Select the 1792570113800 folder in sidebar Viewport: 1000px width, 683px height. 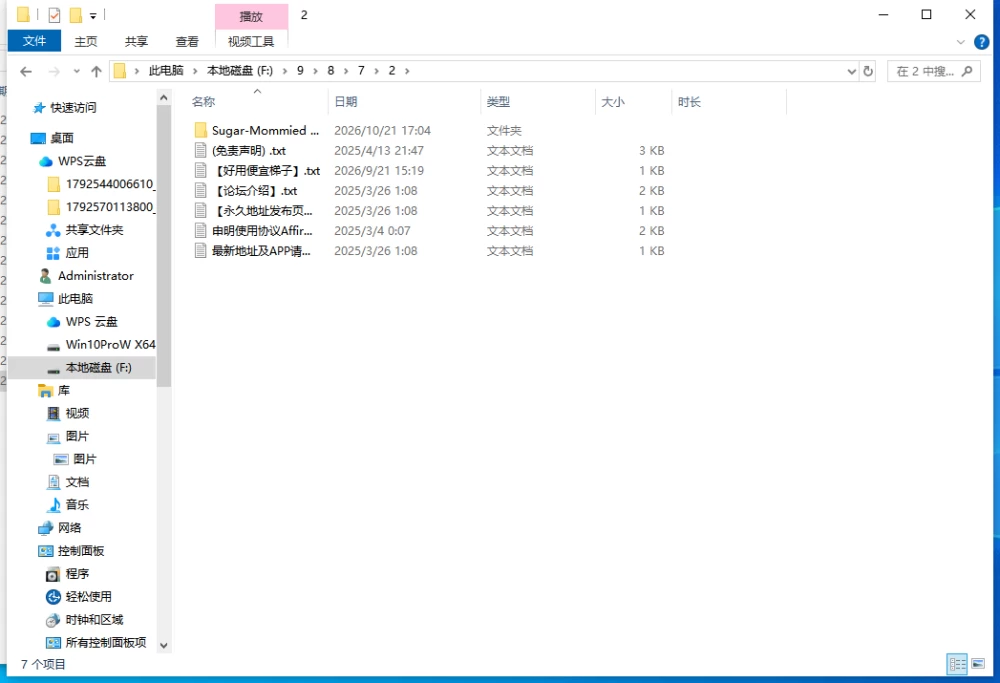(102, 207)
